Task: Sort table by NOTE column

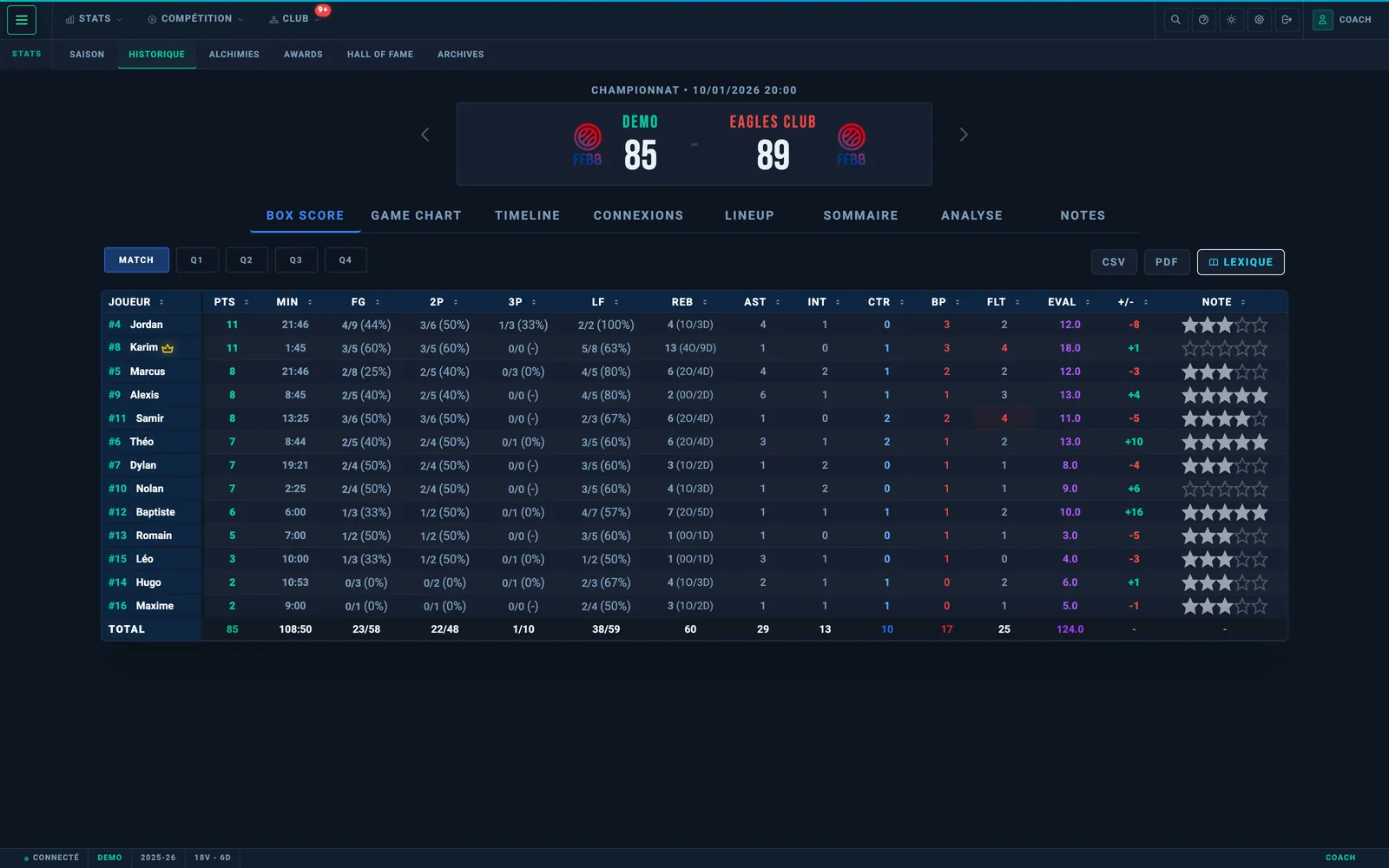Action: [1224, 302]
